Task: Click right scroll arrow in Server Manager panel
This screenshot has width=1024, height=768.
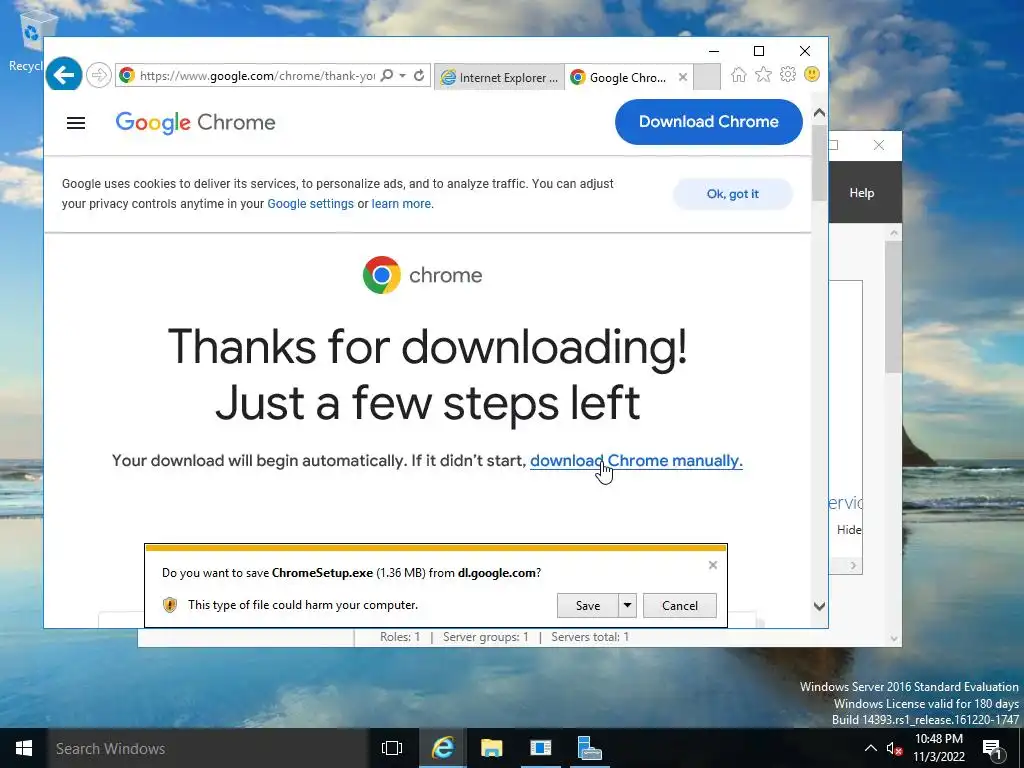Action: click(x=853, y=566)
